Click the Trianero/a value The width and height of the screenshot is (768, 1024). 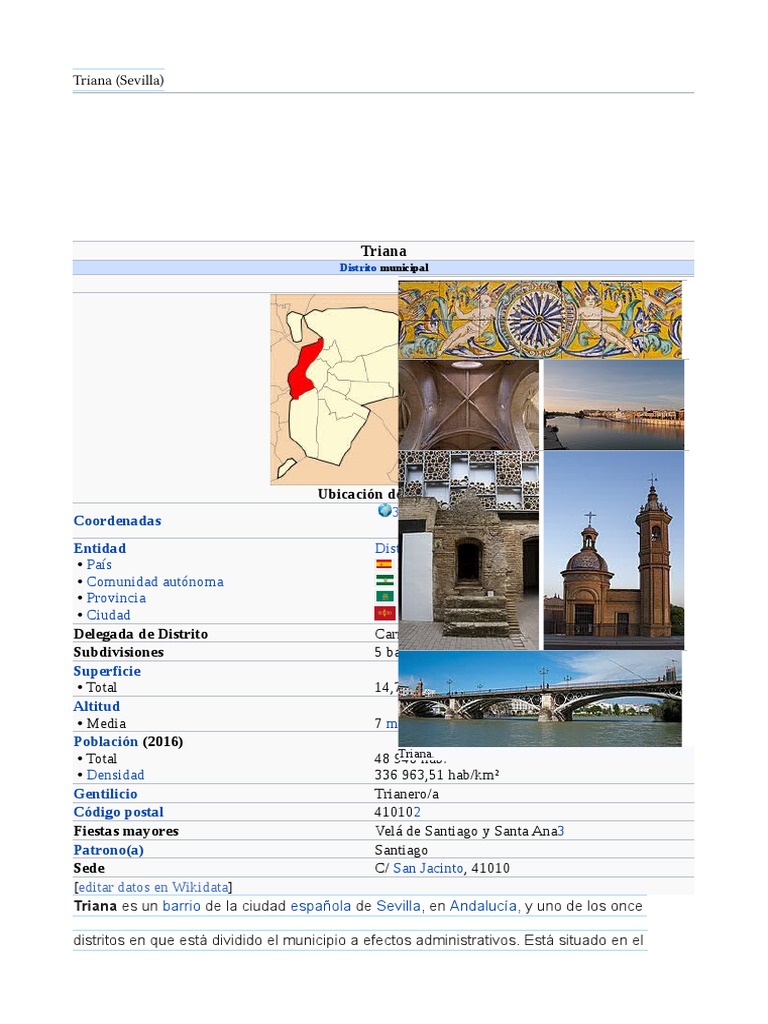407,794
